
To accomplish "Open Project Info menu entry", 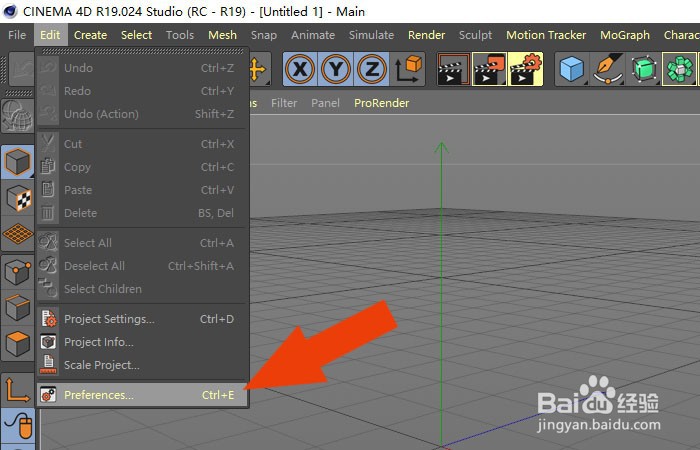I will pyautogui.click(x=142, y=342).
